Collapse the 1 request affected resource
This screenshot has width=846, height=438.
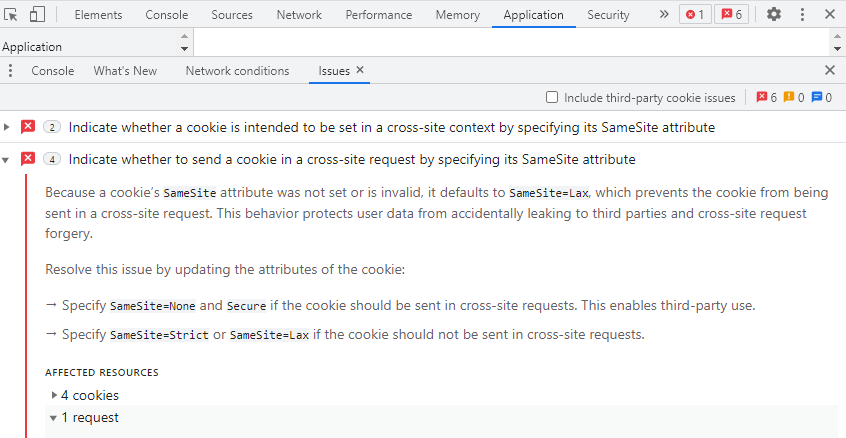click(x=54, y=417)
